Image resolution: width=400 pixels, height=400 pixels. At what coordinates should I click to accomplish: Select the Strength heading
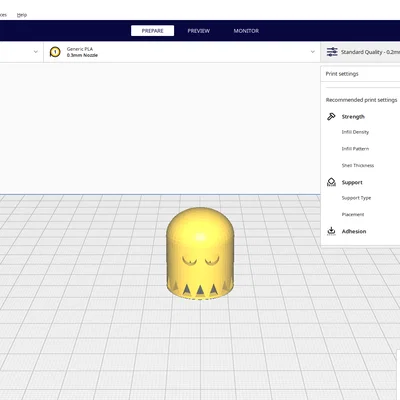point(353,117)
